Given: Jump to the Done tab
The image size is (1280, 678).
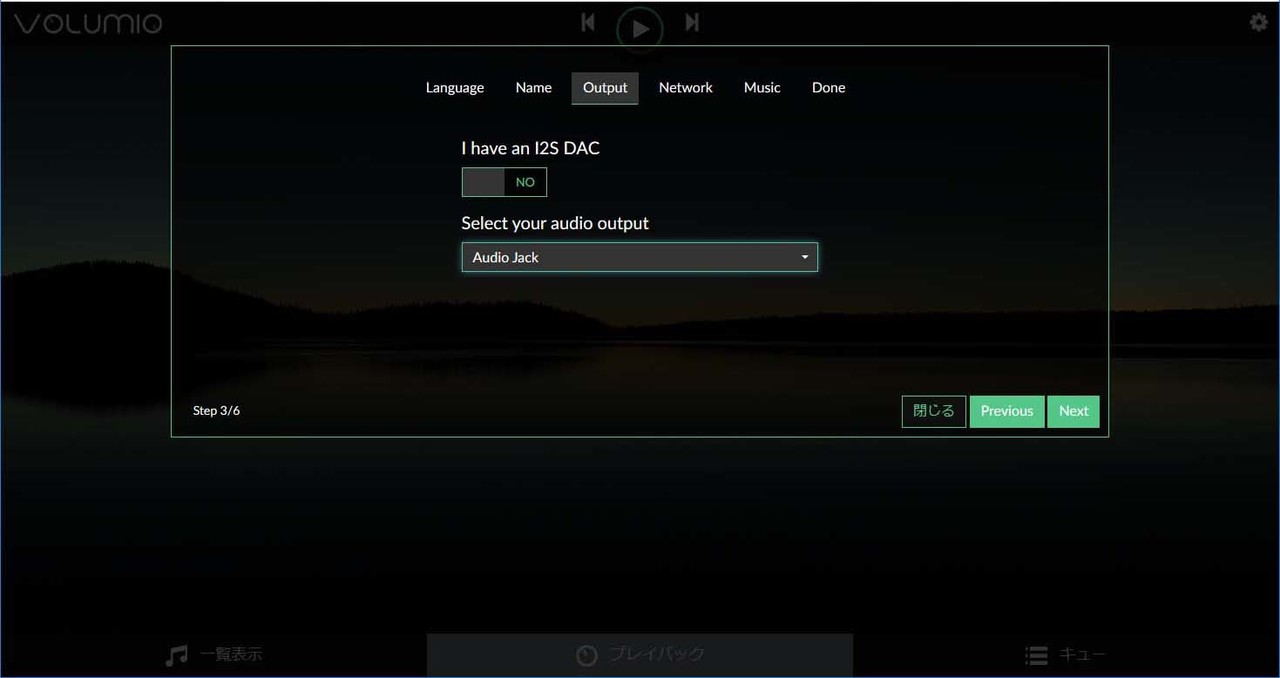Looking at the screenshot, I should coord(828,88).
